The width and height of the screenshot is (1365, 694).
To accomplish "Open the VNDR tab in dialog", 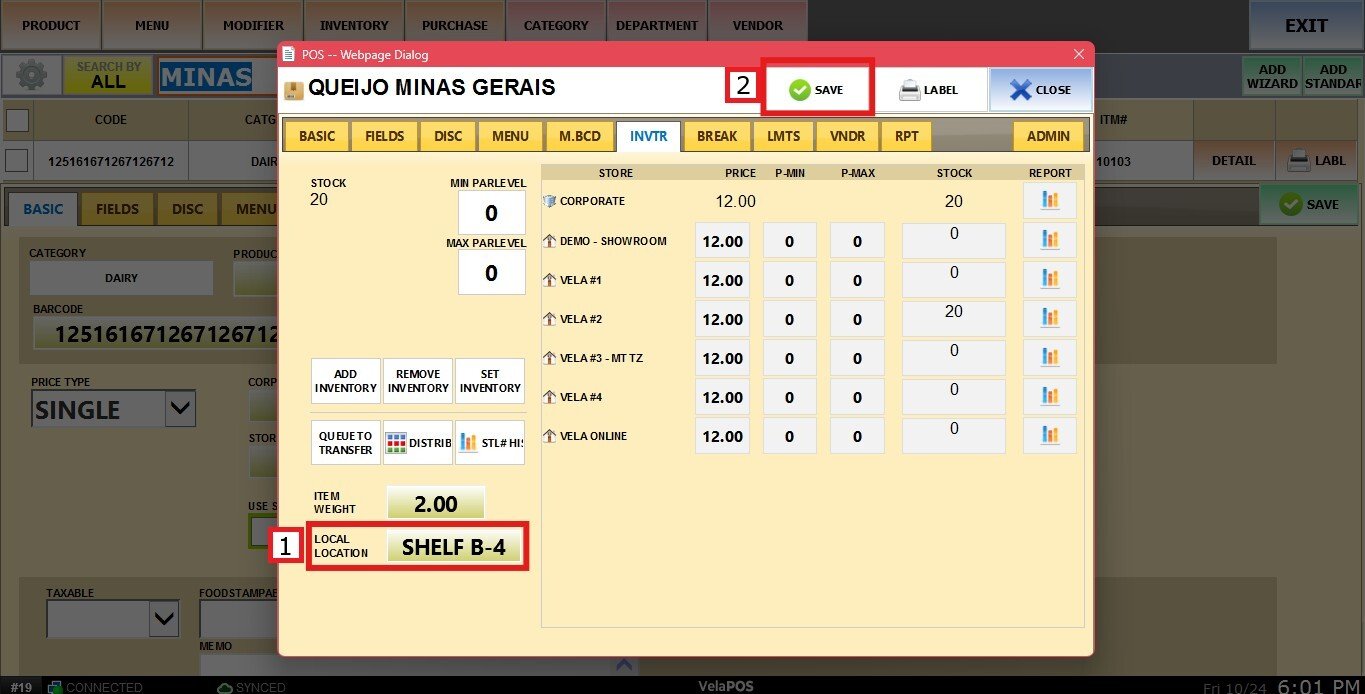I will pos(848,136).
